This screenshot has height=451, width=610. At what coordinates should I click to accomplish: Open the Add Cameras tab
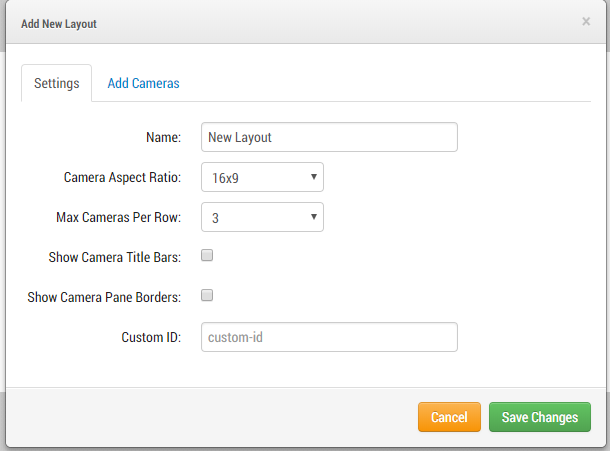tap(143, 83)
